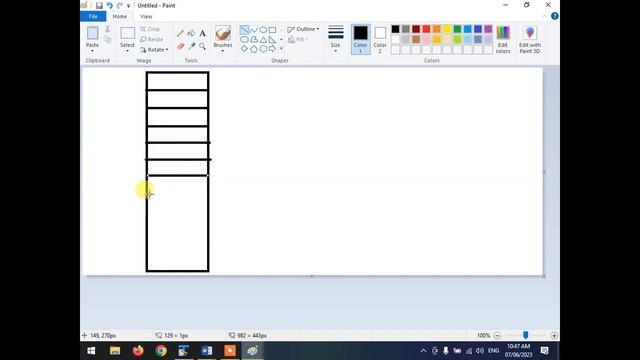Select the Text tool
This screenshot has width=640, height=360.
[x=202, y=33]
